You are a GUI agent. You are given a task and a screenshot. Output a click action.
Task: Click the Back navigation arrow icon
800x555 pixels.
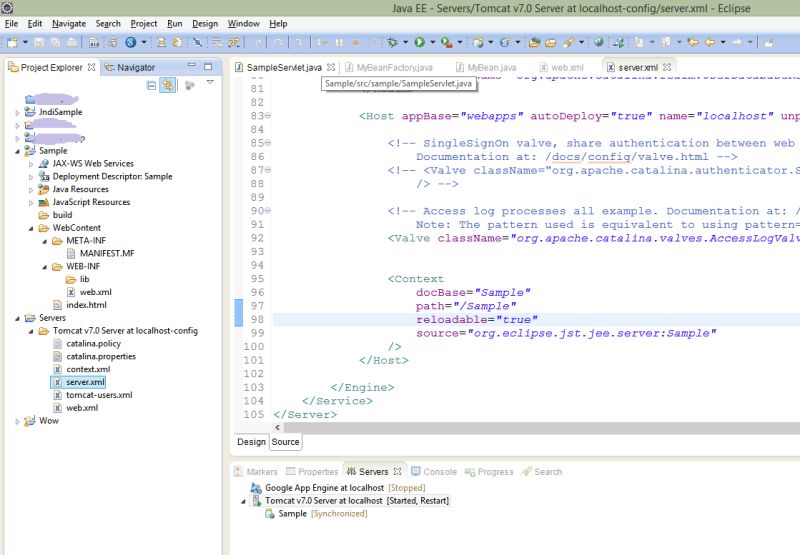click(x=710, y=42)
